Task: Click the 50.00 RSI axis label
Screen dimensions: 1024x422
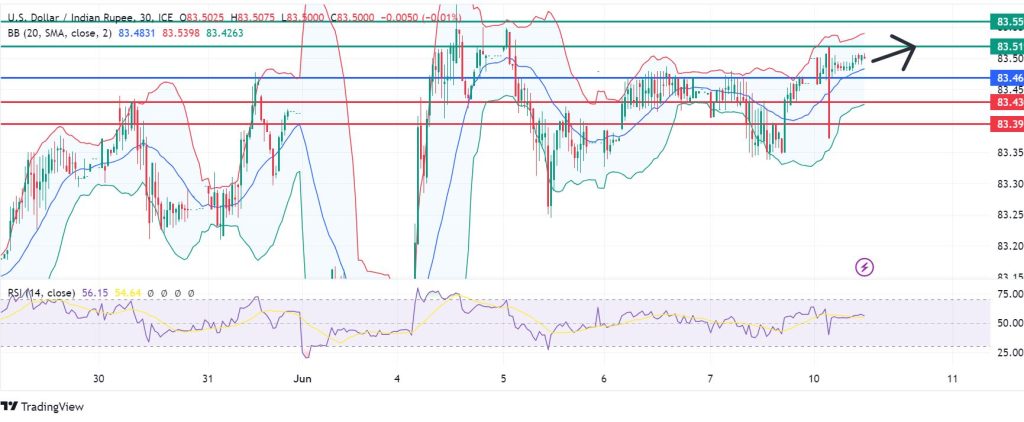Action: 1009,323
